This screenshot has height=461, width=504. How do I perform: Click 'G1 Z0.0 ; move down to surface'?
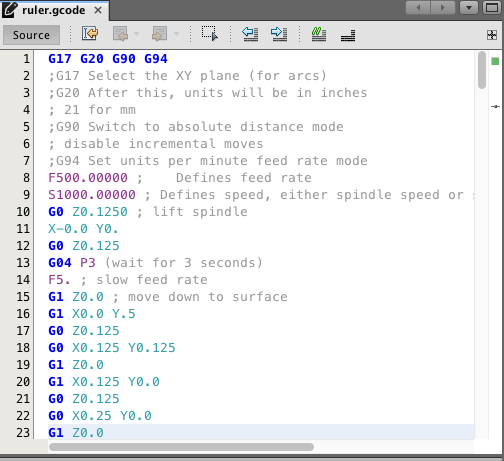click(x=168, y=297)
